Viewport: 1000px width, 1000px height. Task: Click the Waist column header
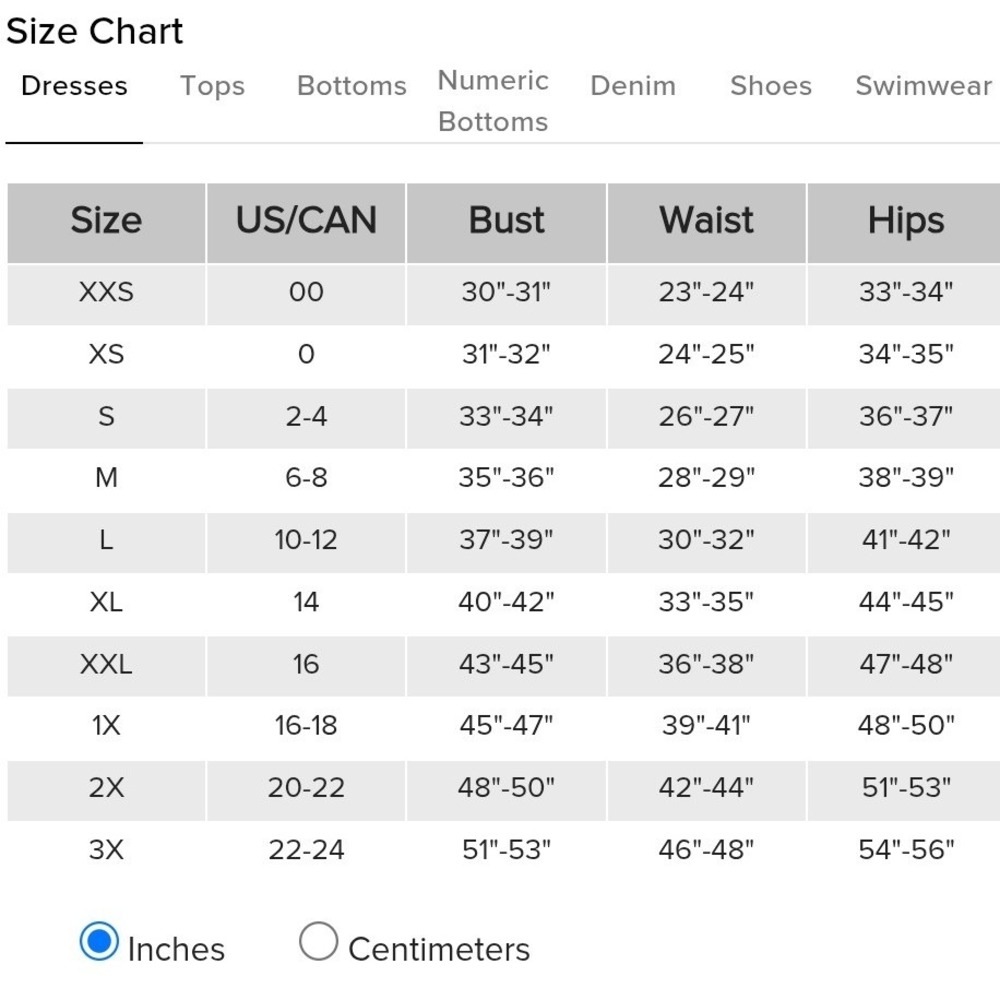coord(707,222)
